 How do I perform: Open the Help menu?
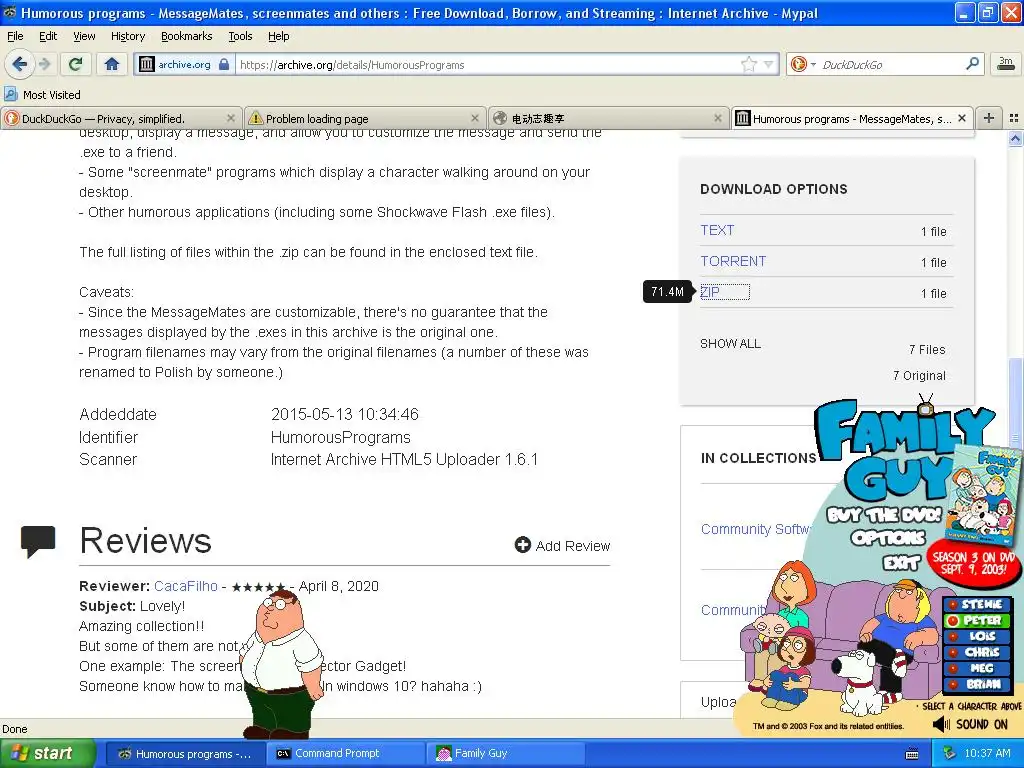[278, 36]
